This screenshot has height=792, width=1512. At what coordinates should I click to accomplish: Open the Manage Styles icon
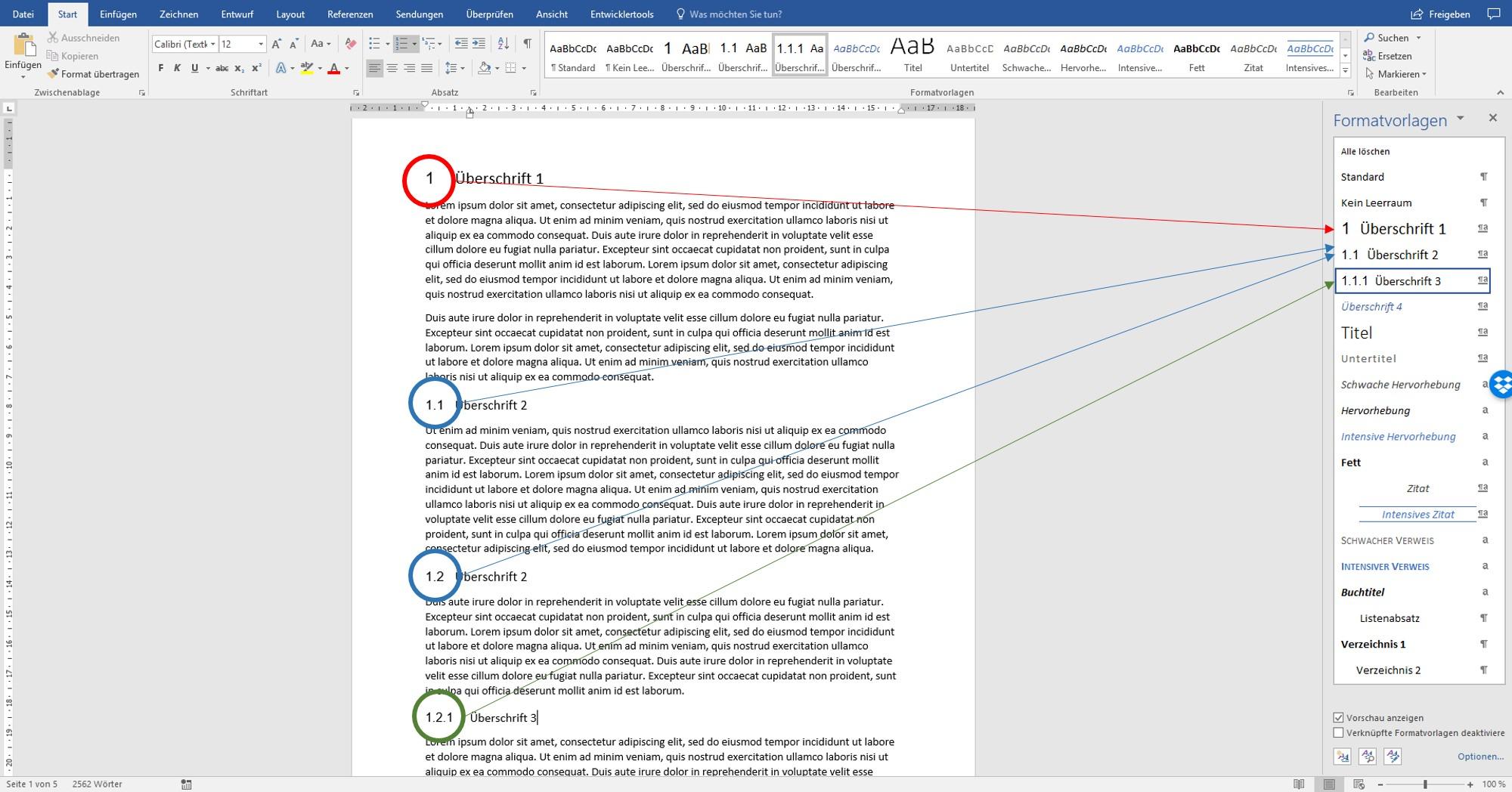pyautogui.click(x=1393, y=756)
